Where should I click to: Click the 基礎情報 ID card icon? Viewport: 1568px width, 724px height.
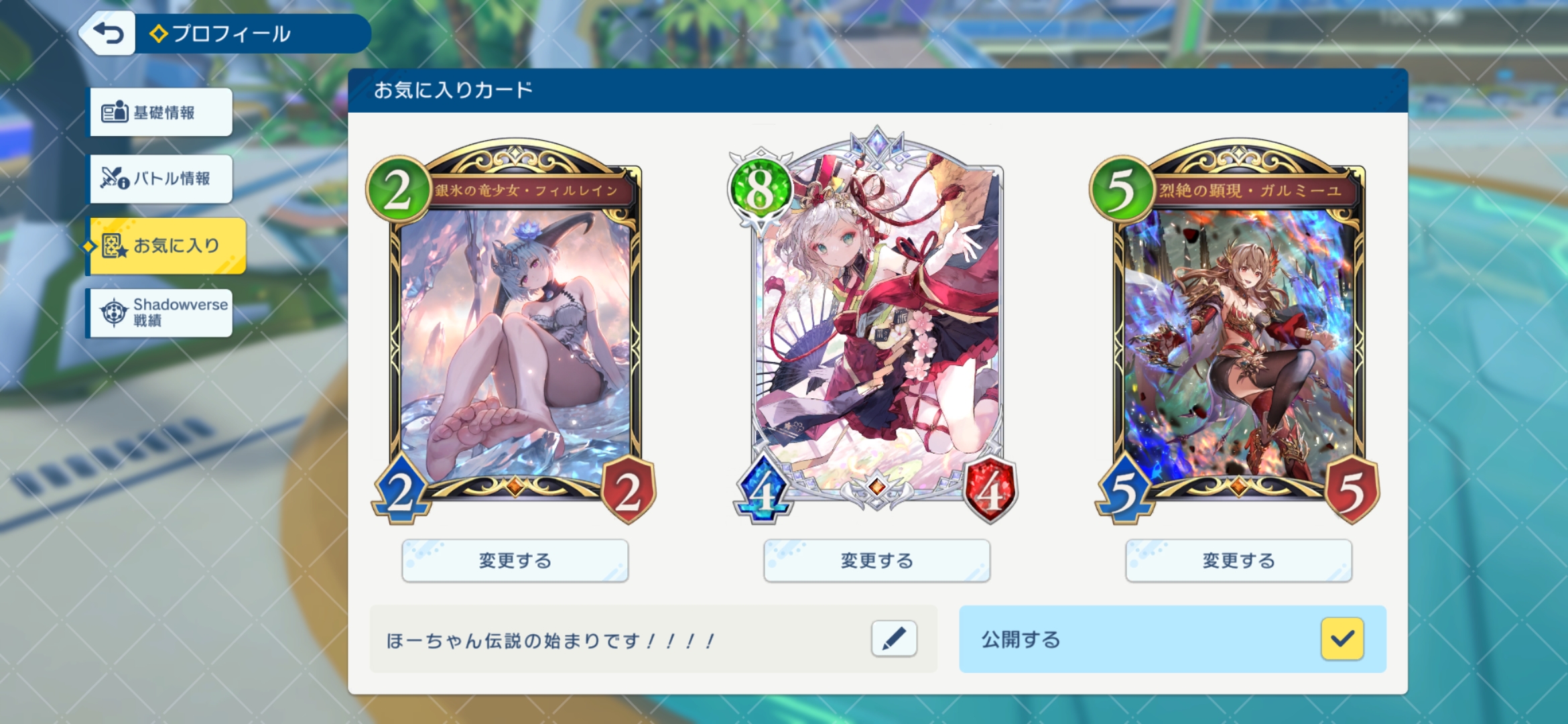point(115,111)
